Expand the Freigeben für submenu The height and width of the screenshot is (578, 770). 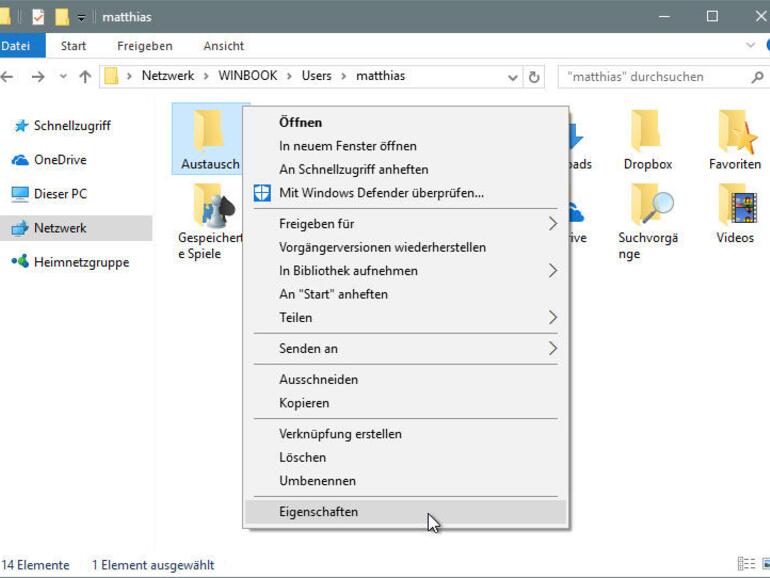pos(406,224)
